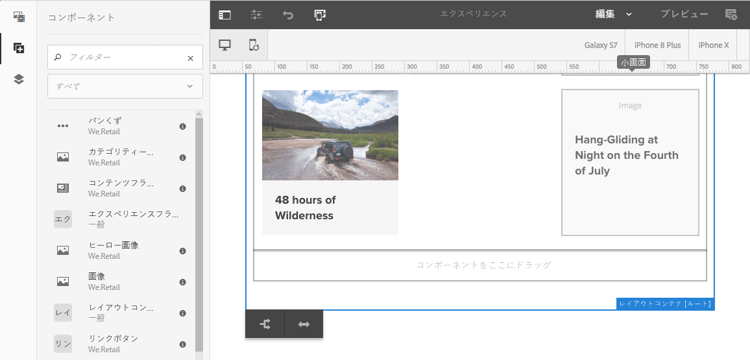This screenshot has height=360, width=750.
Task: Select the パンくず breadcrumb component icon
Action: click(63, 126)
